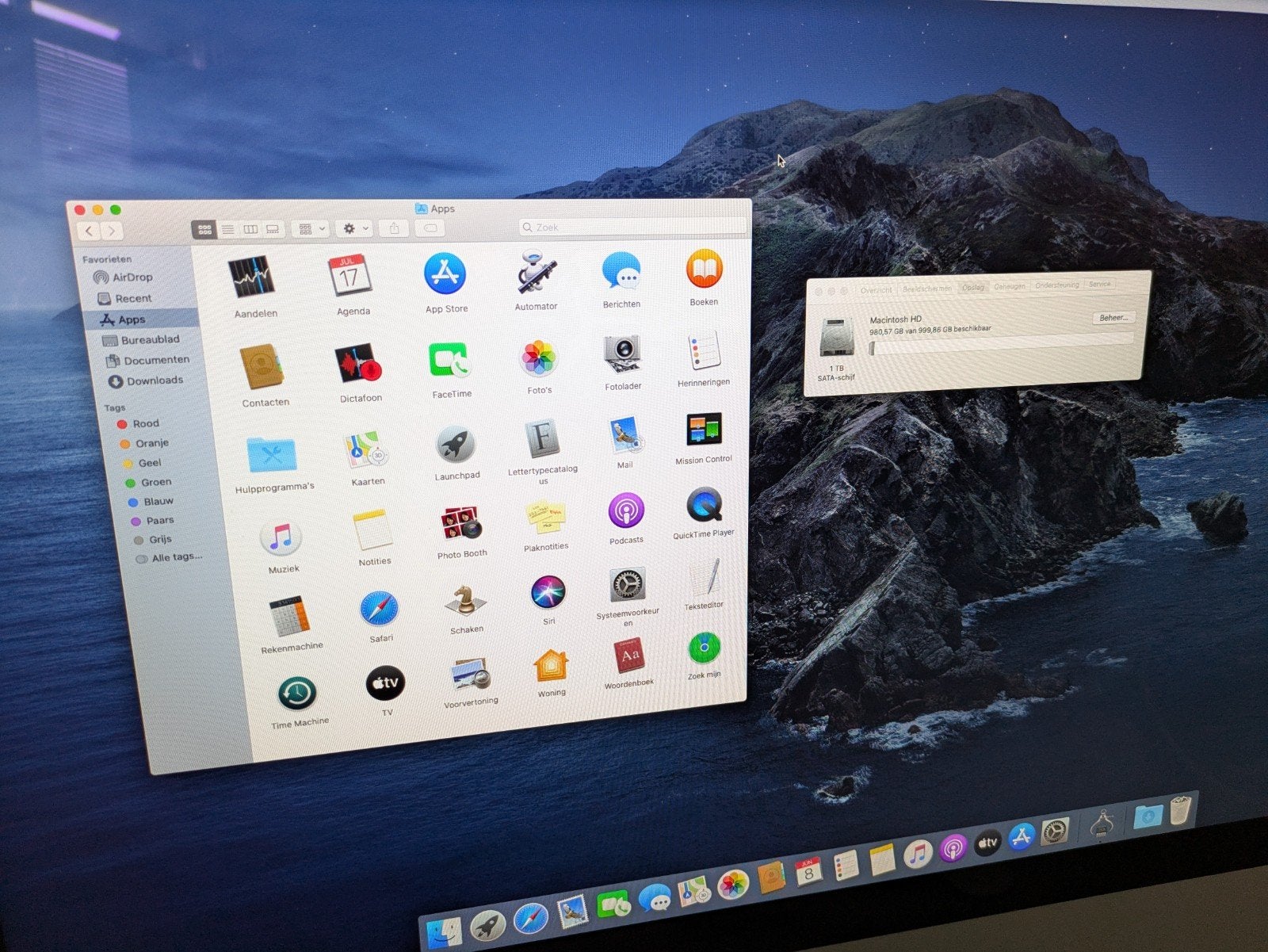Open the Photo Booth app icon

[x=462, y=525]
